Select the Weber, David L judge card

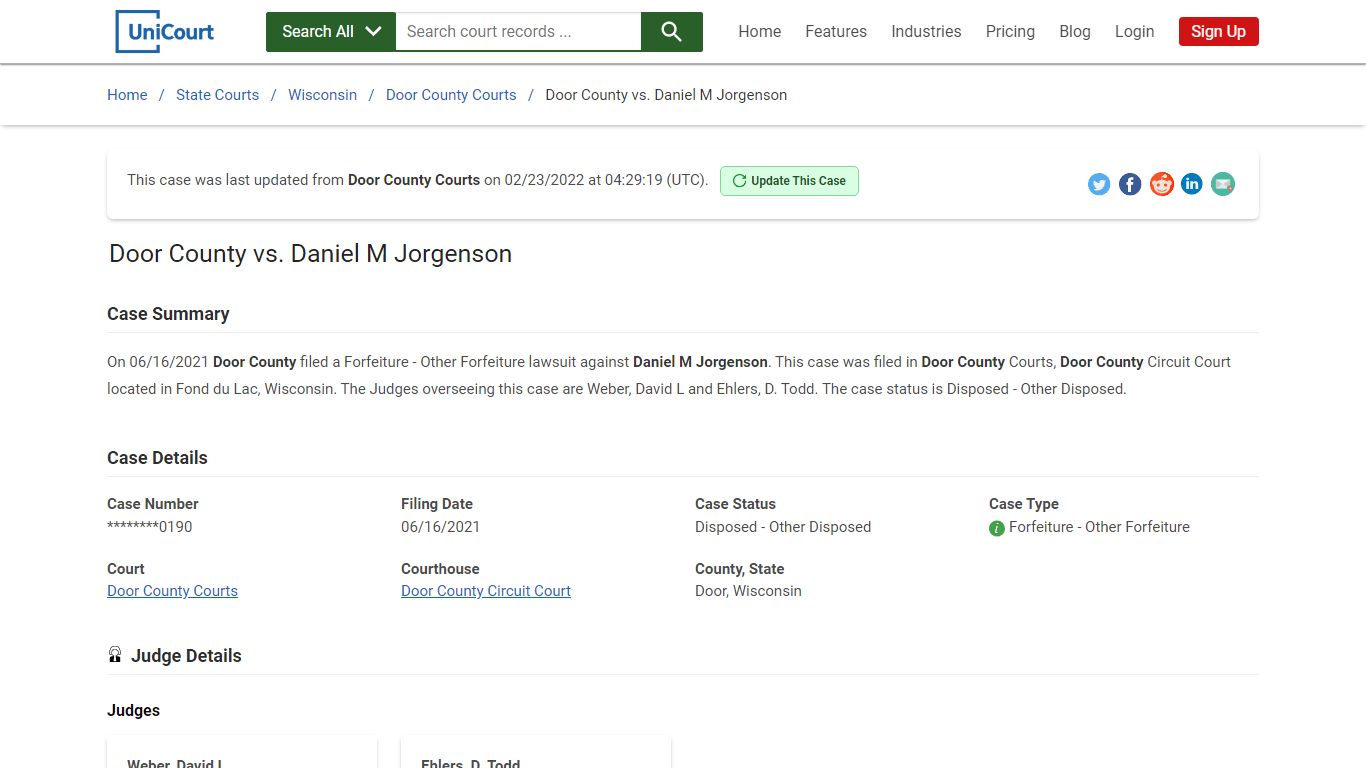(242, 753)
